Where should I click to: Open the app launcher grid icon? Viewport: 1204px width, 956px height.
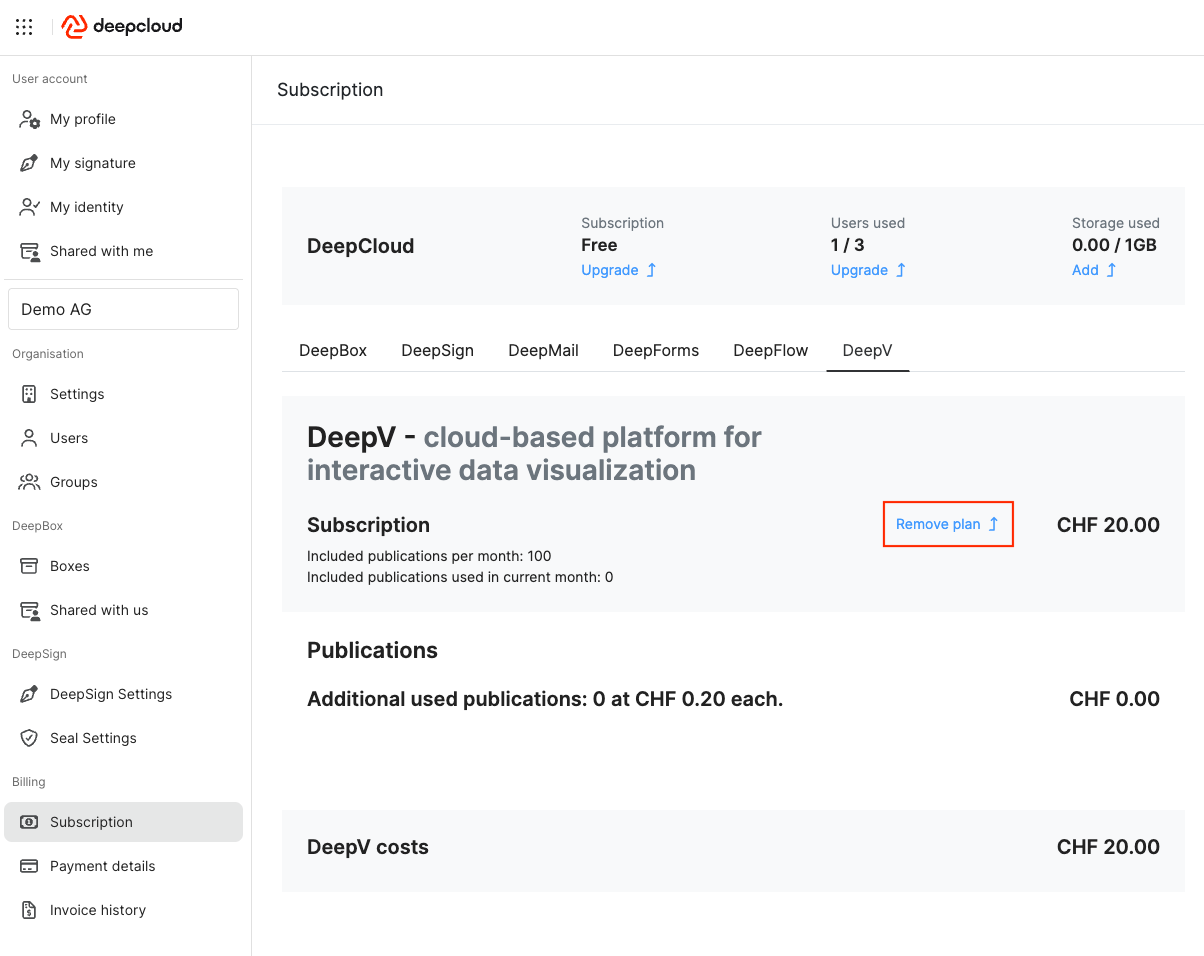point(24,27)
